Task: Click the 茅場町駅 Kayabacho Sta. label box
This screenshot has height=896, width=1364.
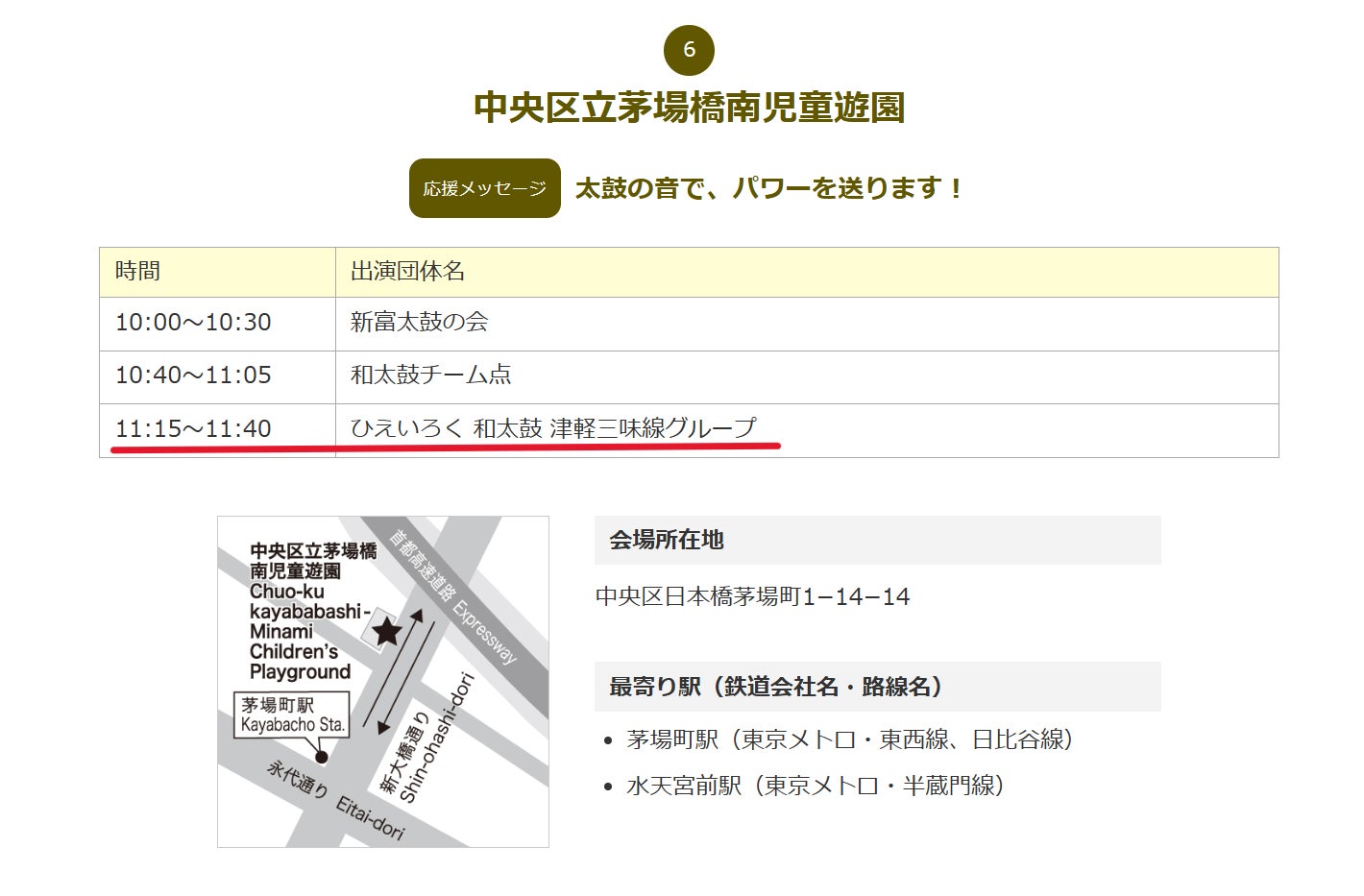Action: click(x=292, y=715)
